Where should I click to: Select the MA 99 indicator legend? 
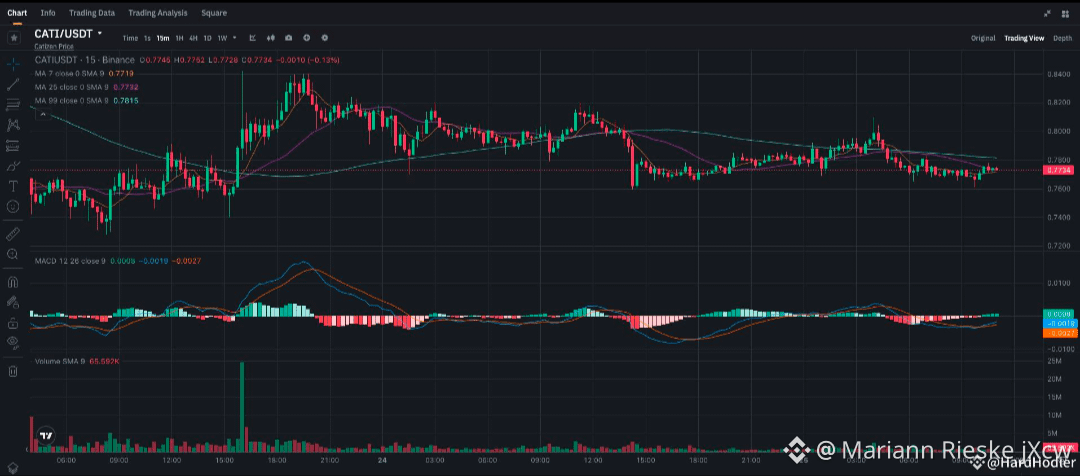pyautogui.click(x=87, y=101)
